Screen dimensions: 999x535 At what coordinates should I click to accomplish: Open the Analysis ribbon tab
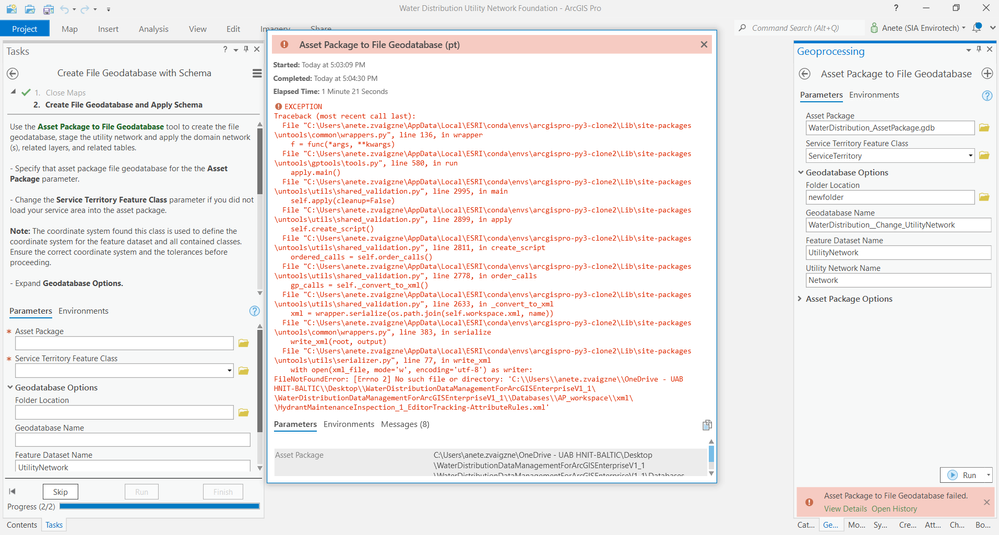click(154, 29)
